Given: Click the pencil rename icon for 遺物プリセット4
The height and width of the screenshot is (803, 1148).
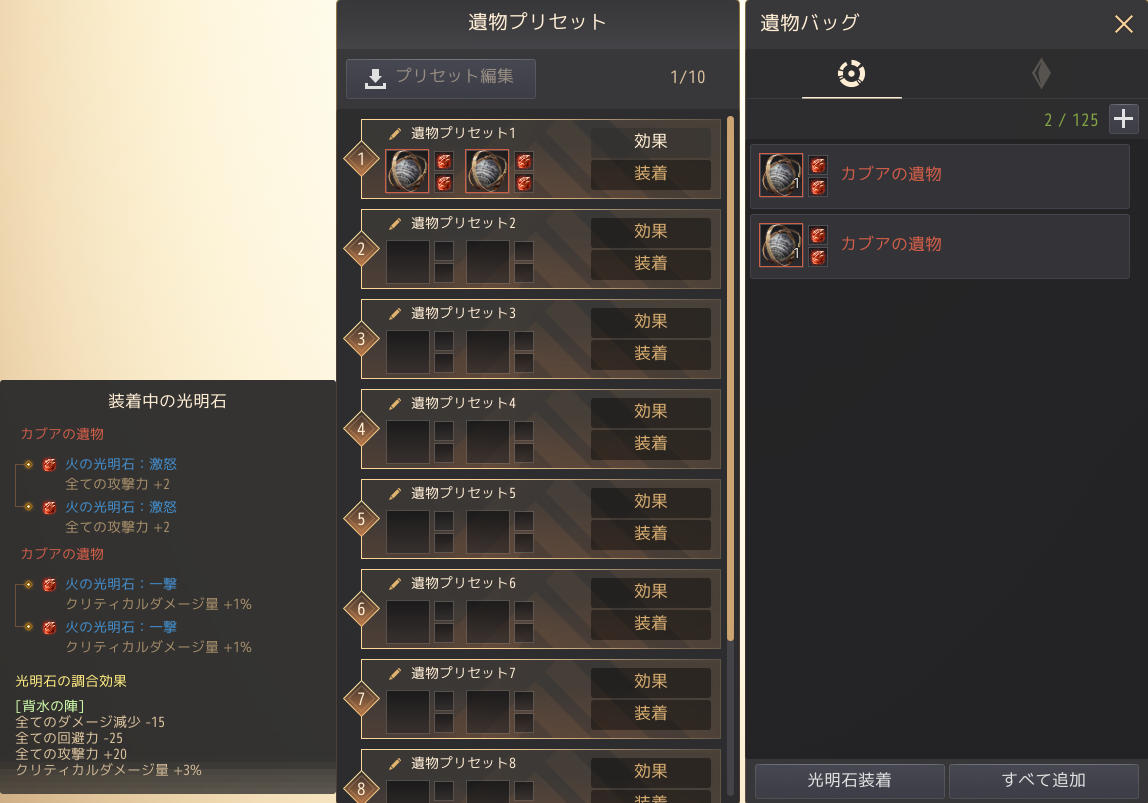Looking at the screenshot, I should (395, 403).
